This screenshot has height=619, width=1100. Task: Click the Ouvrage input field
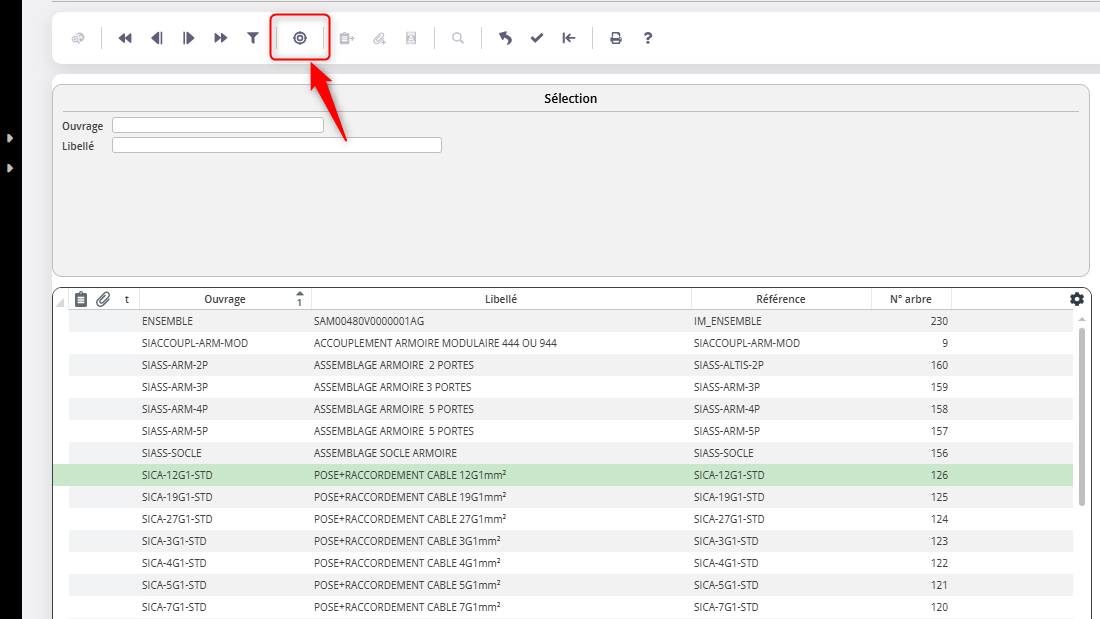217,125
